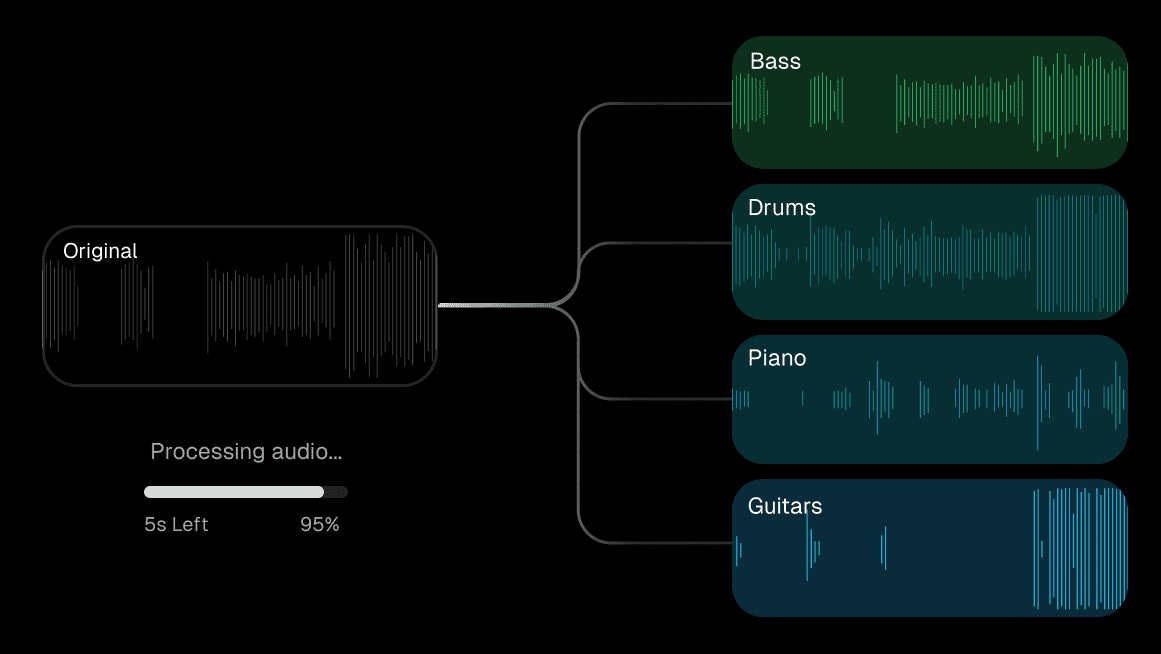Click the "5s Left" time remaining text
The width and height of the screenshot is (1161, 654).
pos(176,525)
